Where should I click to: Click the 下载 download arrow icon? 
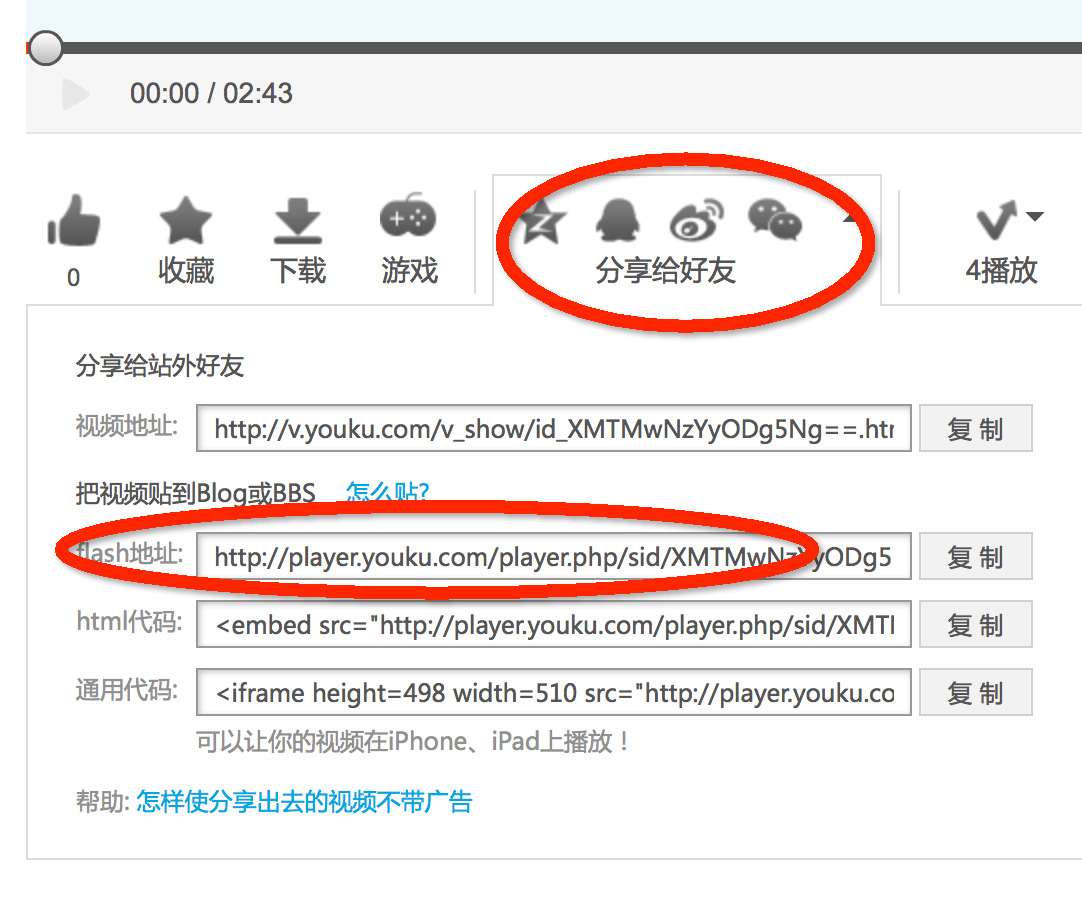tap(297, 221)
